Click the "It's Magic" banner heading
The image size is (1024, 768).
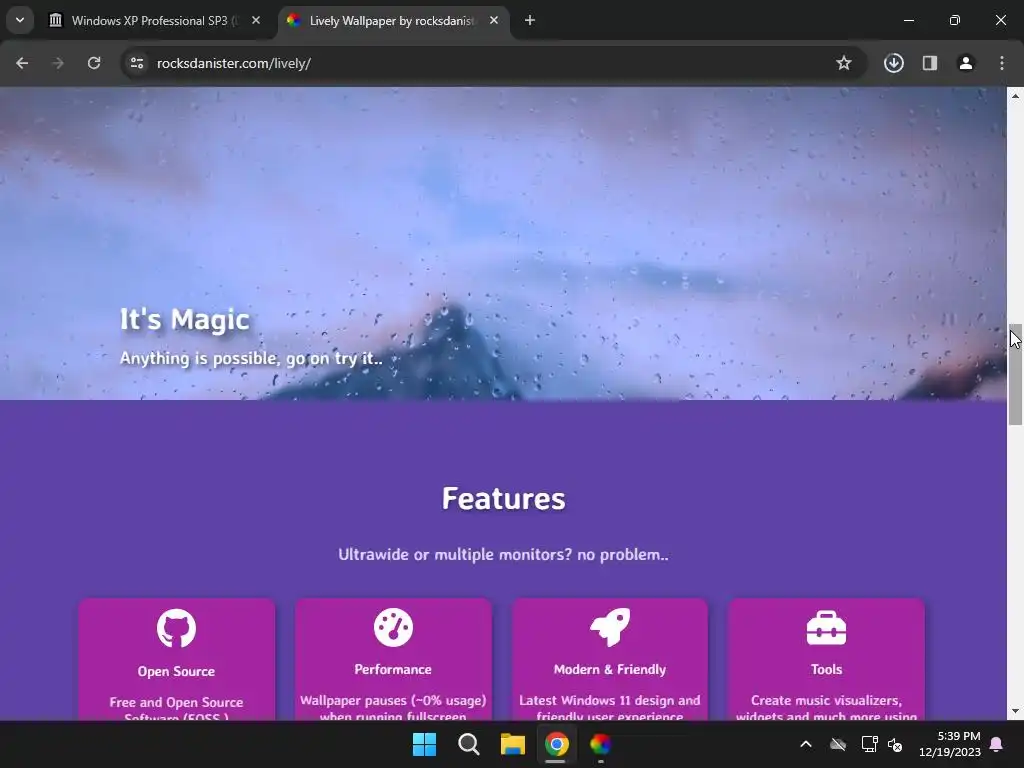(x=185, y=320)
